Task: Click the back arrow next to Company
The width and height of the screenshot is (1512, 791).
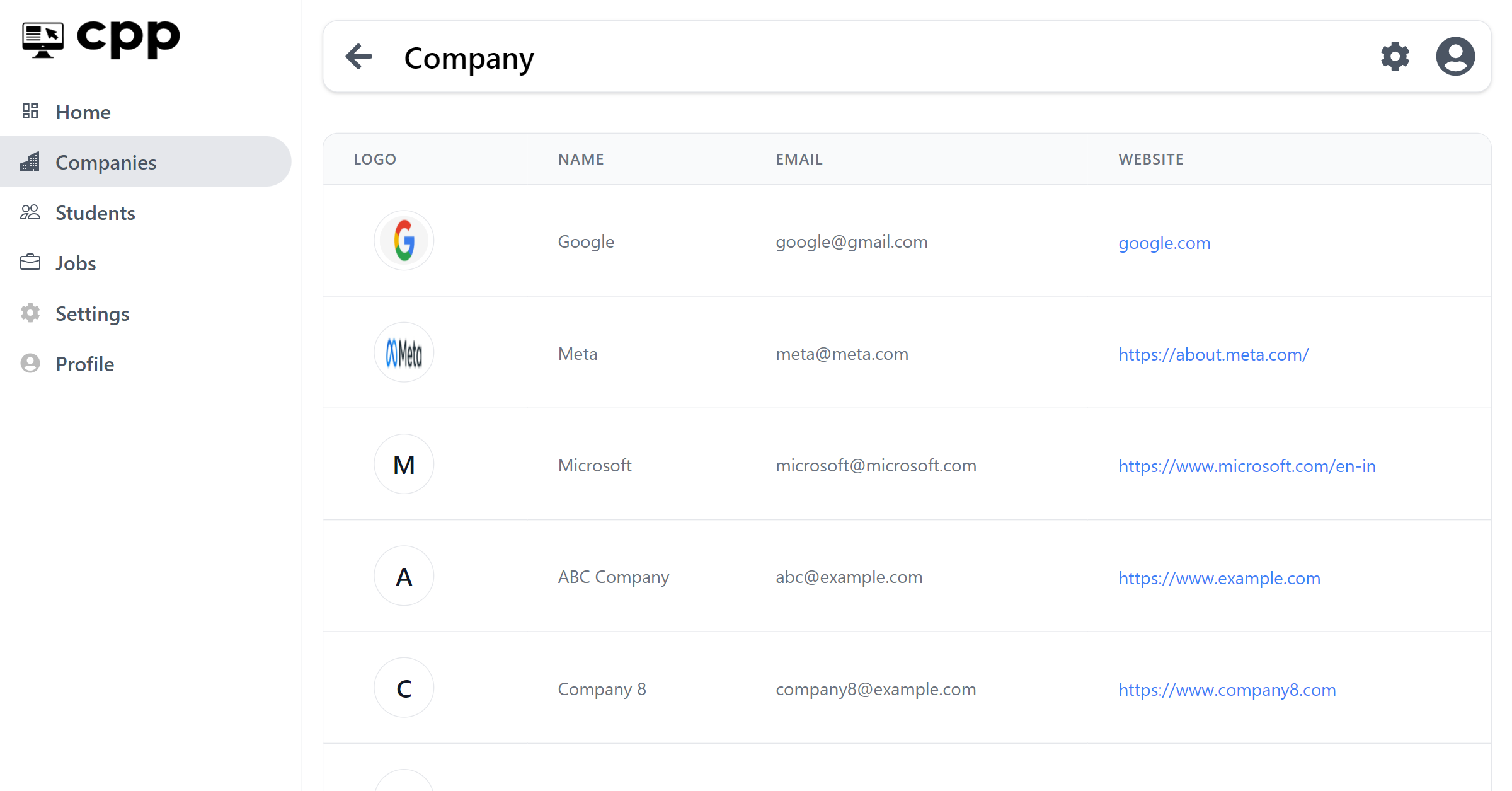Action: [x=359, y=57]
